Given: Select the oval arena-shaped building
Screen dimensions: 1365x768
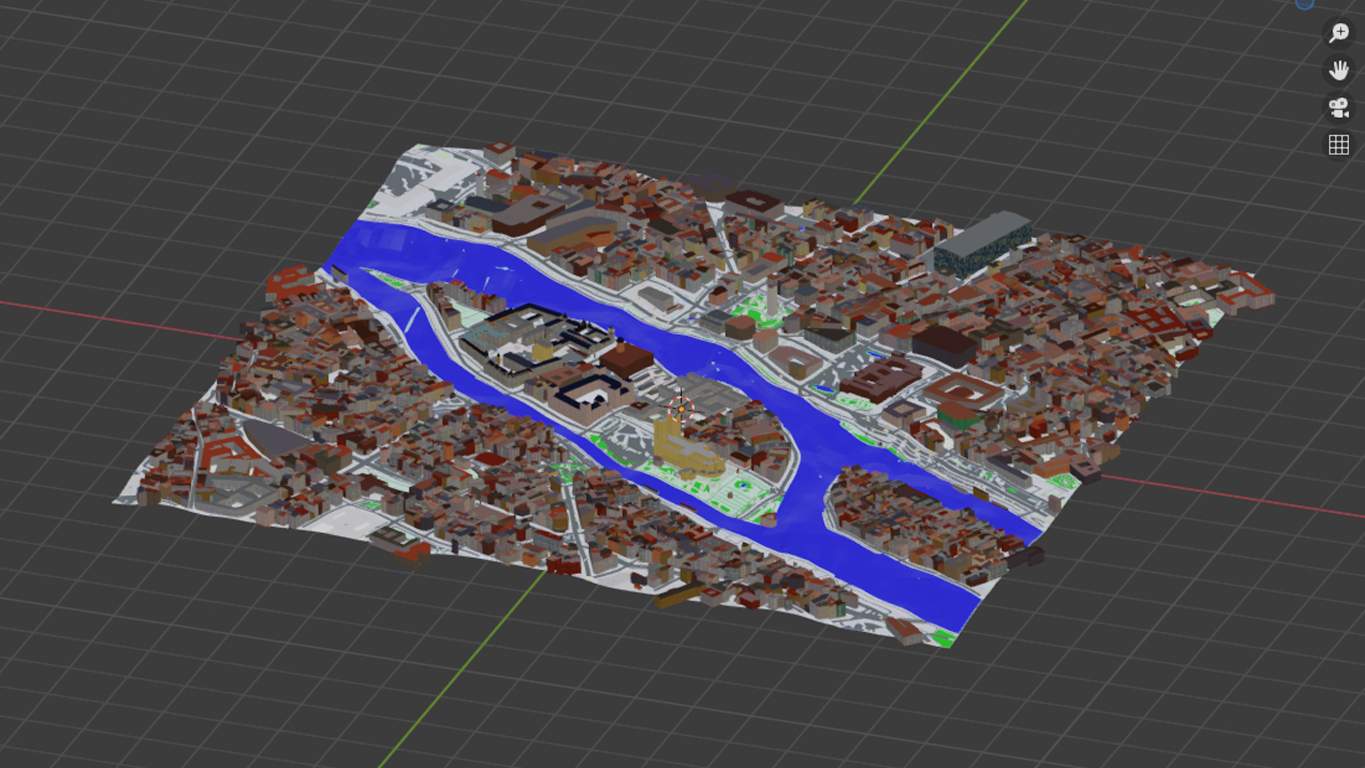Looking at the screenshot, I should pyautogui.click(x=962, y=393).
